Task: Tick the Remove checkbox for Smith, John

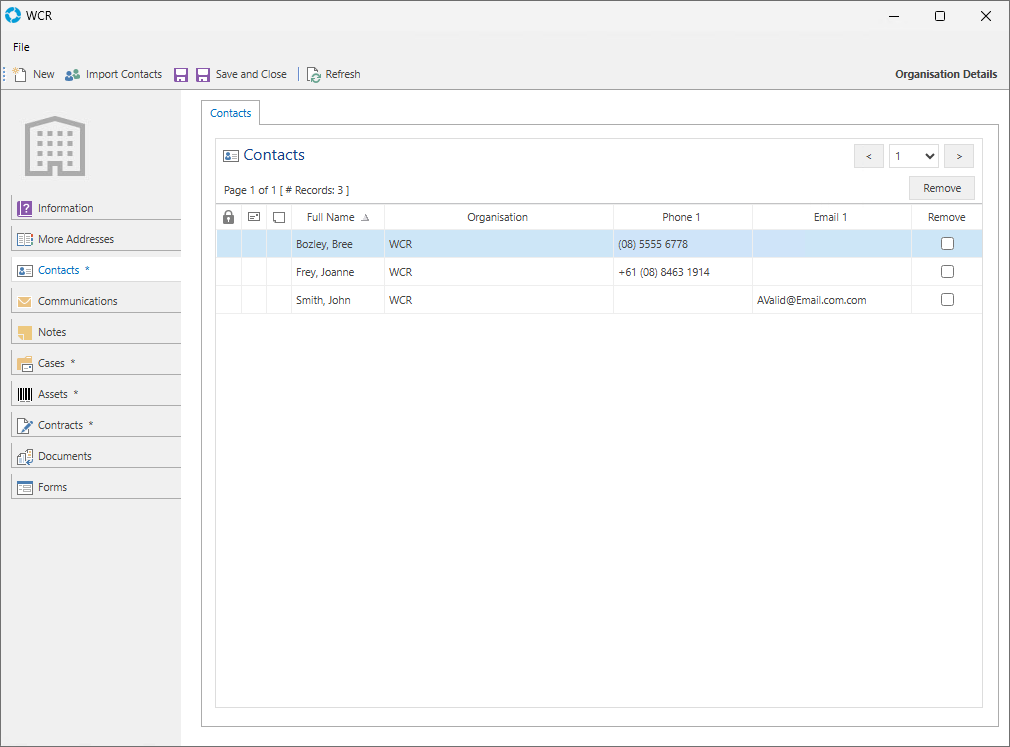Action: 947,300
